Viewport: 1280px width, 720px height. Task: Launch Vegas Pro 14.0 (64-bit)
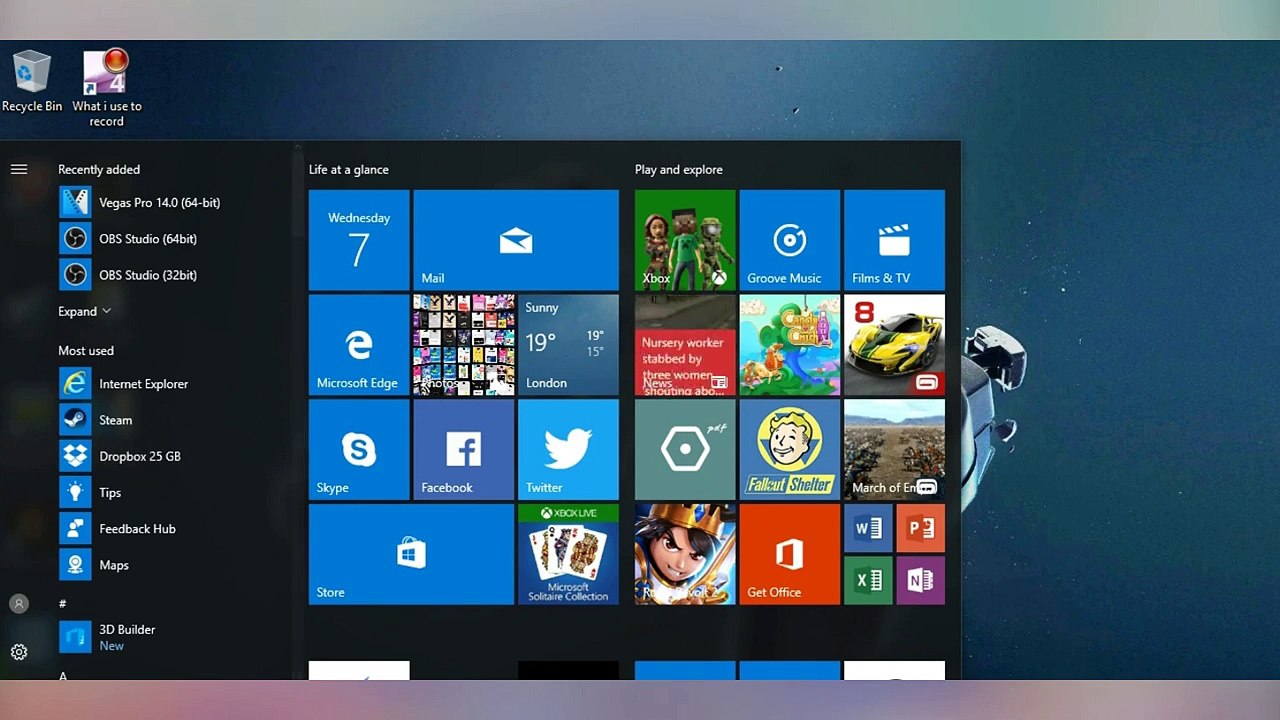click(x=140, y=202)
